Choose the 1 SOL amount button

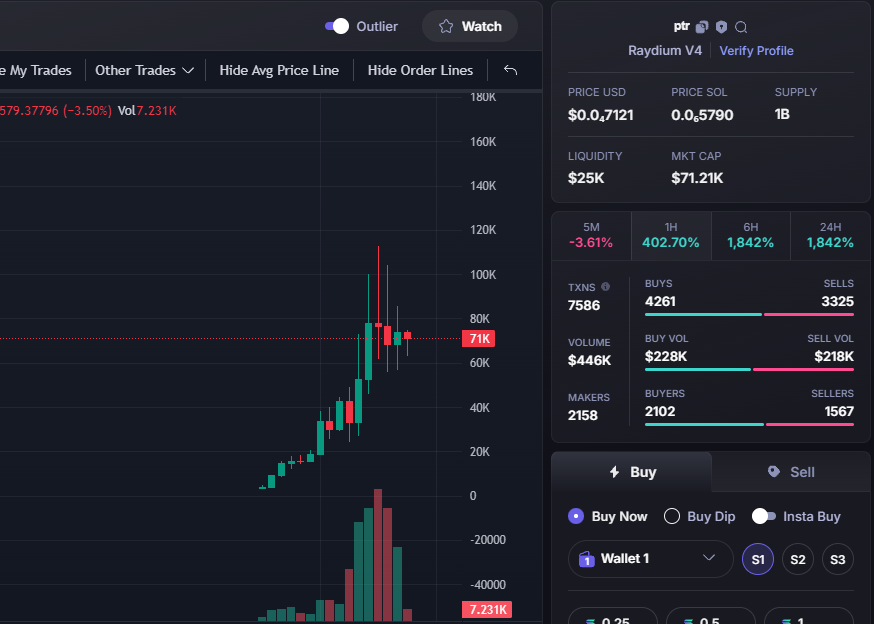coord(809,616)
